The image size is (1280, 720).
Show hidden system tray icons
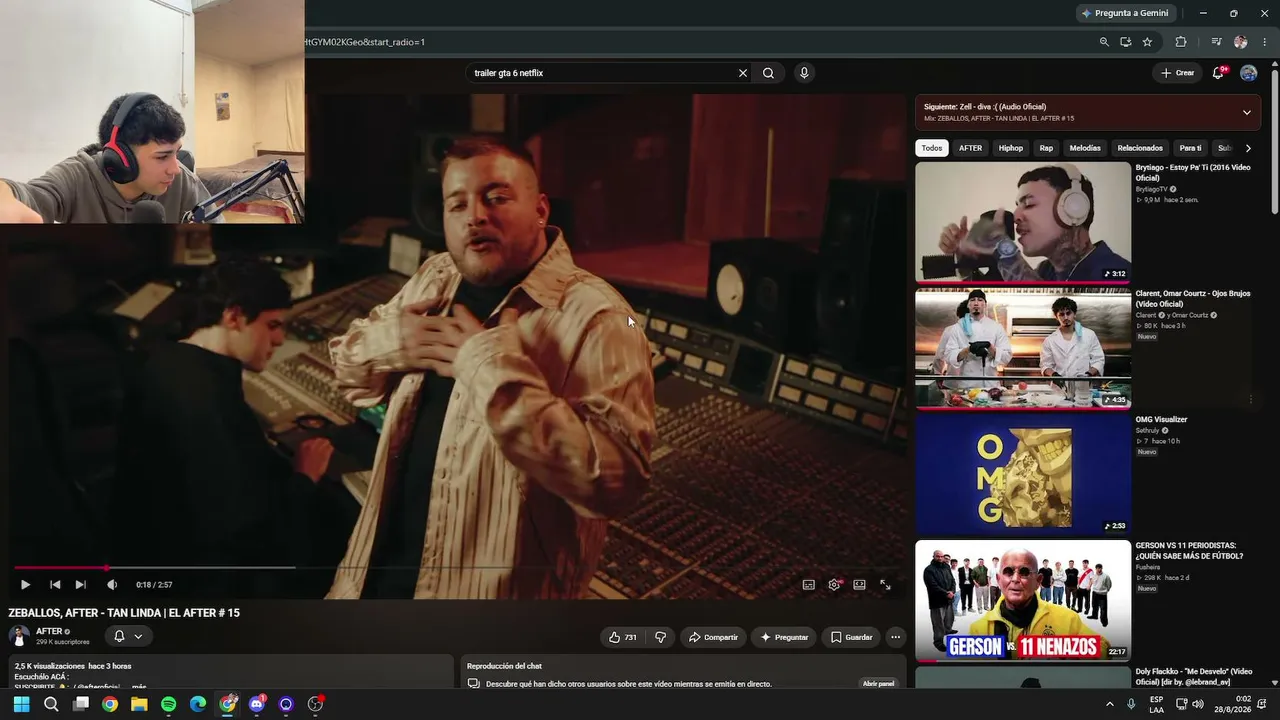(1109, 704)
